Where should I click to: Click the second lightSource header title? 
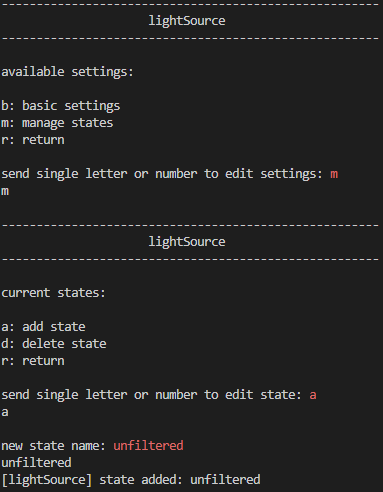[187, 242]
